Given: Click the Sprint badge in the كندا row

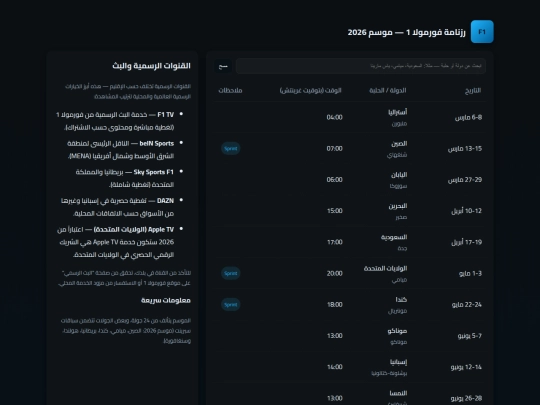Looking at the screenshot, I should click(230, 304).
